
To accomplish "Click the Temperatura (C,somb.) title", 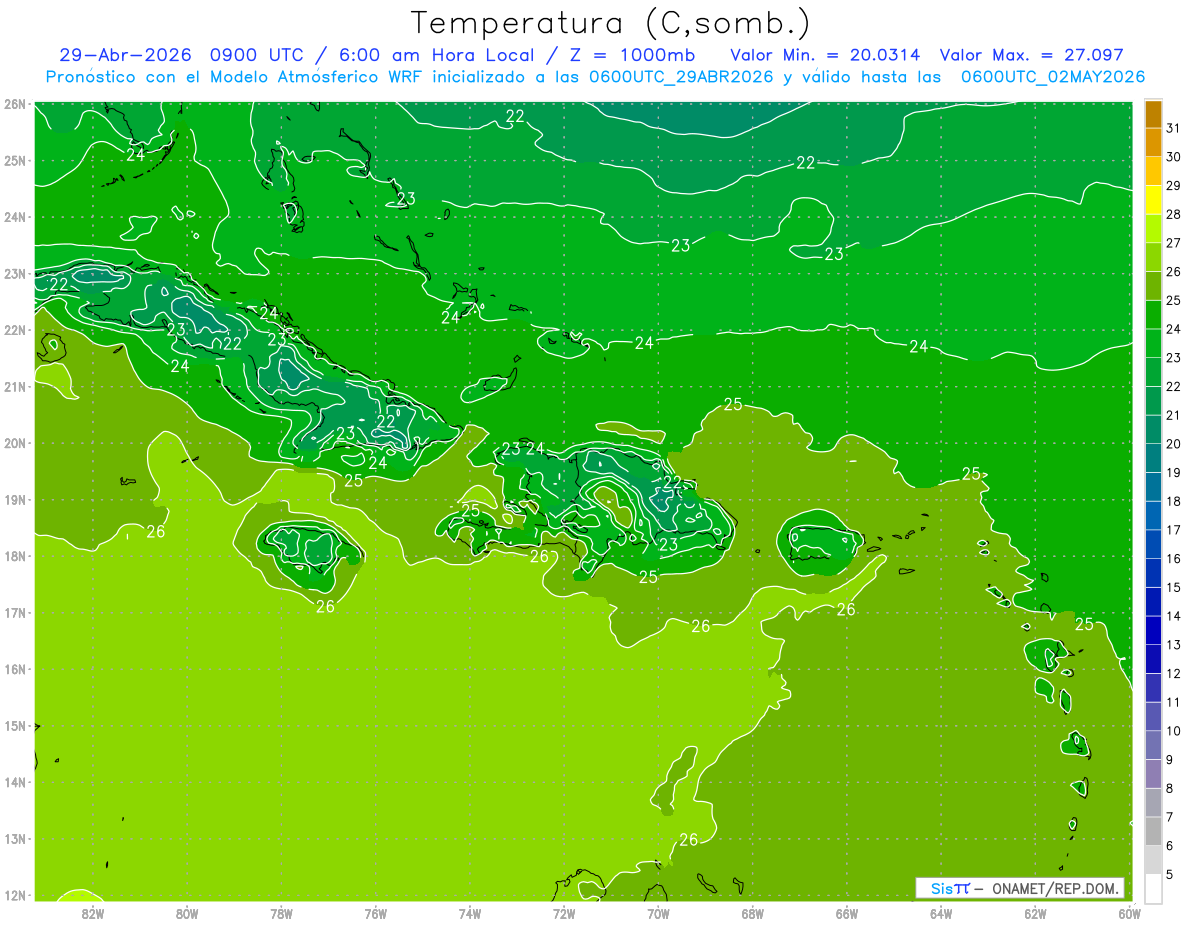I will tap(611, 23).
